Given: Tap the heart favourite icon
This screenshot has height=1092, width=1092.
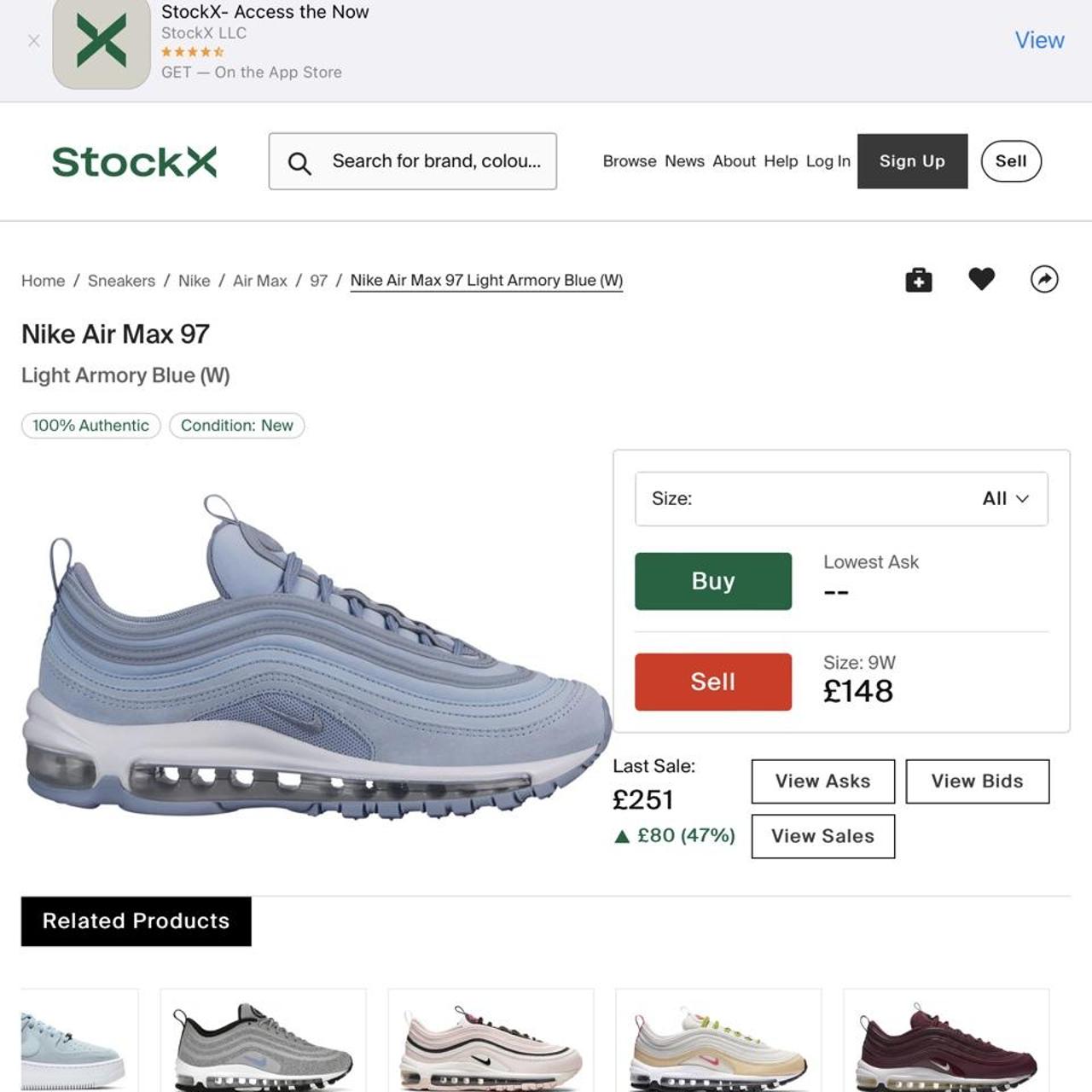Looking at the screenshot, I should (x=981, y=279).
